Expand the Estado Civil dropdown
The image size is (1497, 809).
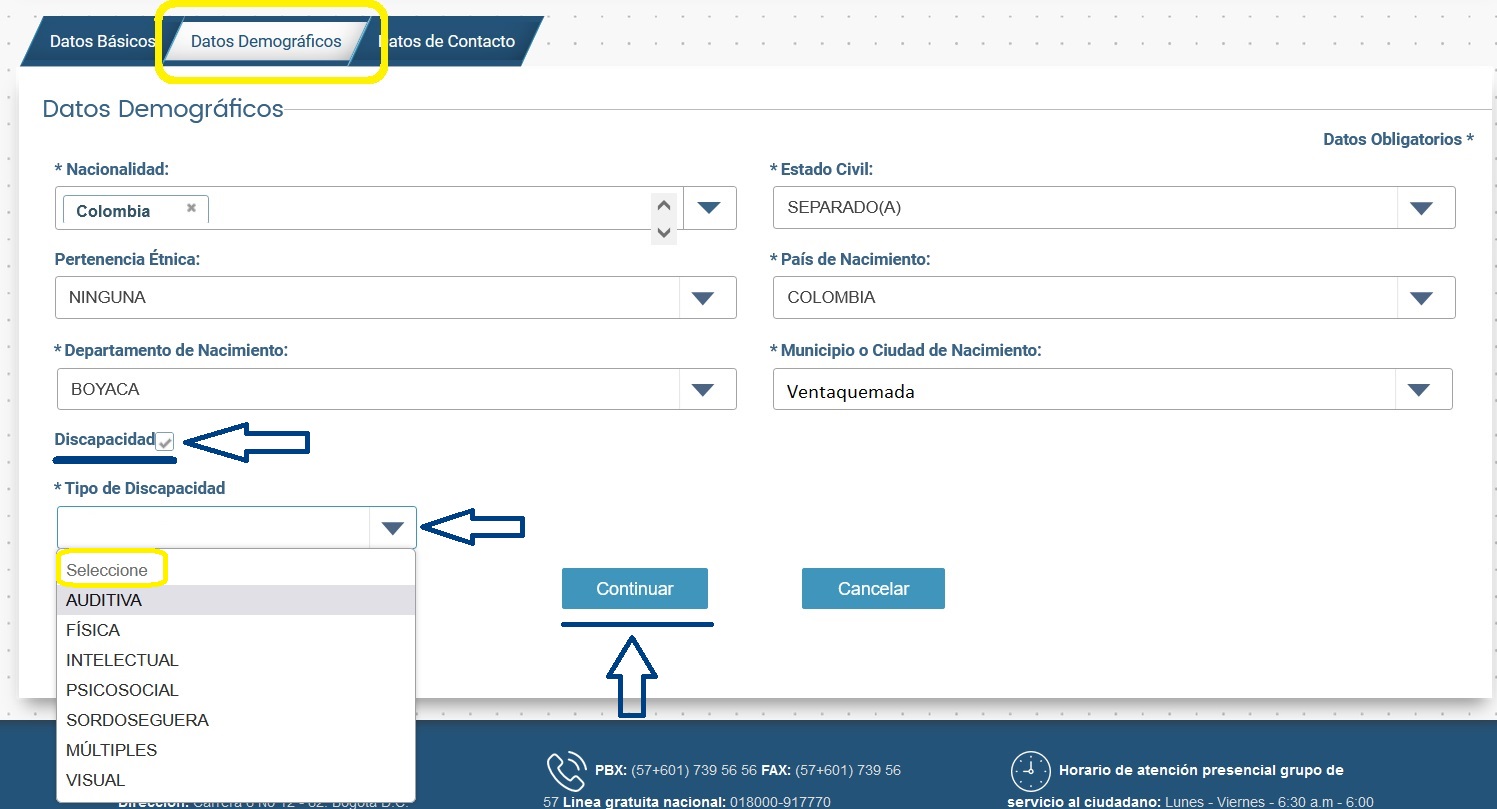(1421, 208)
